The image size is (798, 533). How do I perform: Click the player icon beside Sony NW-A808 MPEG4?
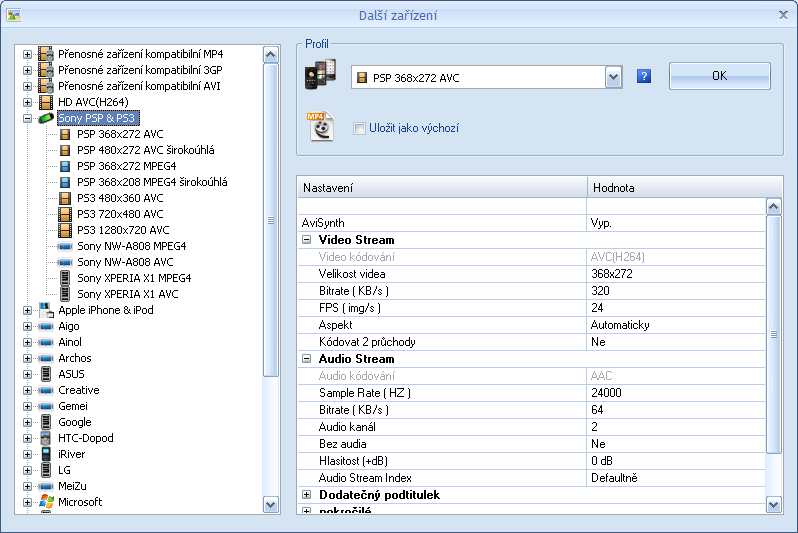point(65,246)
